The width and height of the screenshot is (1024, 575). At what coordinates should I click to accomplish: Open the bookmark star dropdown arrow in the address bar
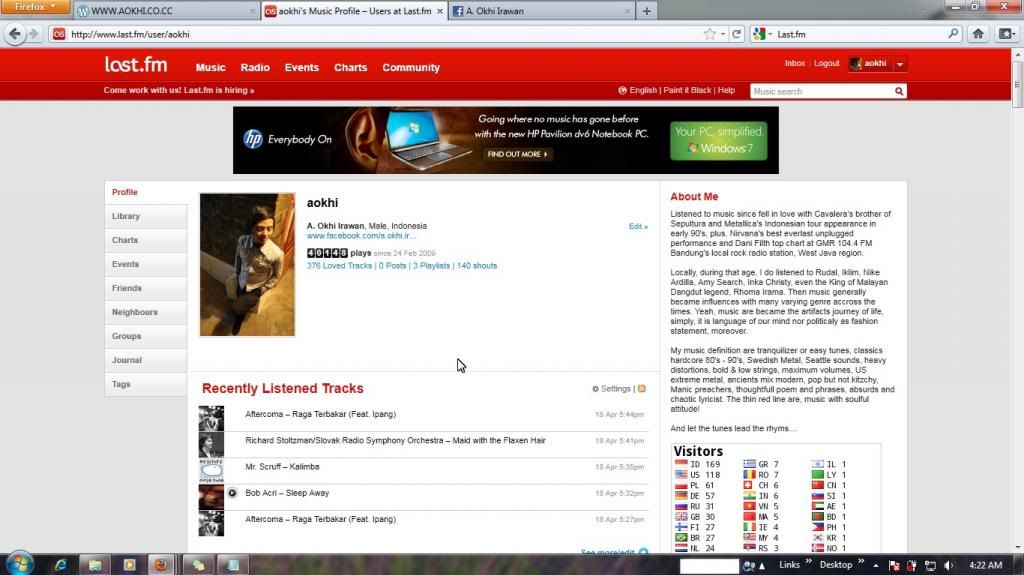[x=722, y=34]
